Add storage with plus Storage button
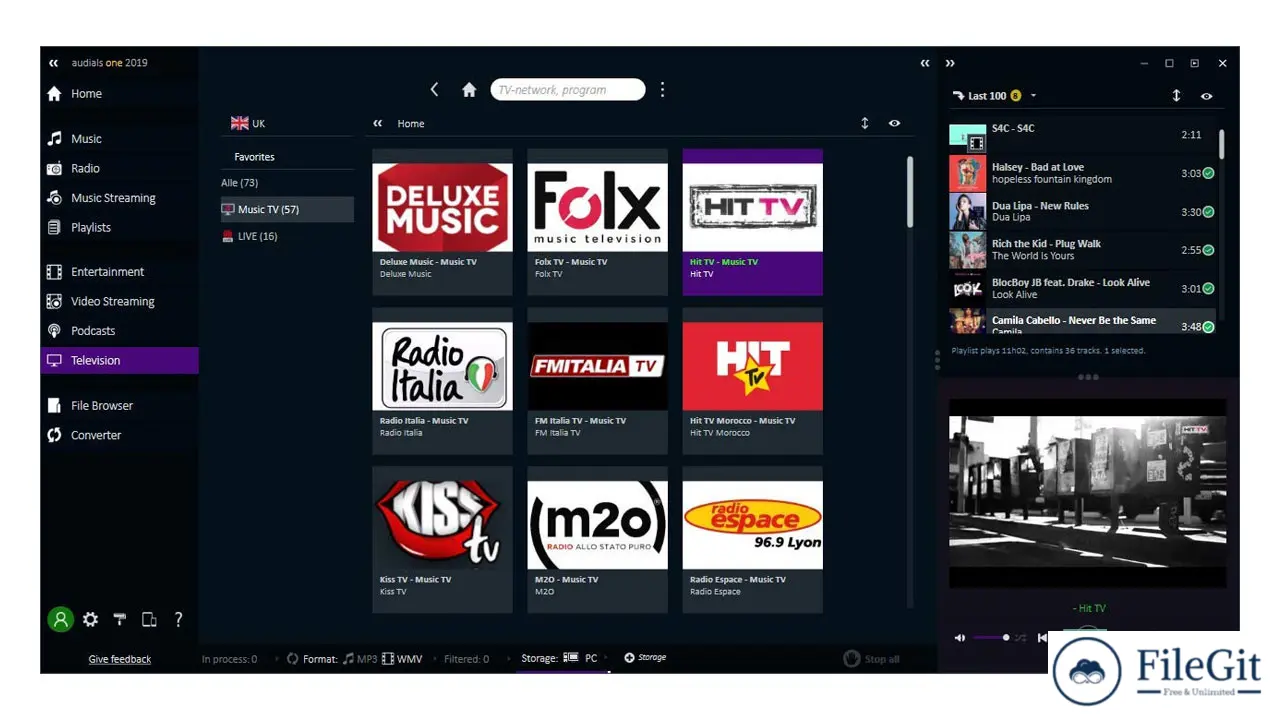The width and height of the screenshot is (1280, 720). click(x=645, y=658)
